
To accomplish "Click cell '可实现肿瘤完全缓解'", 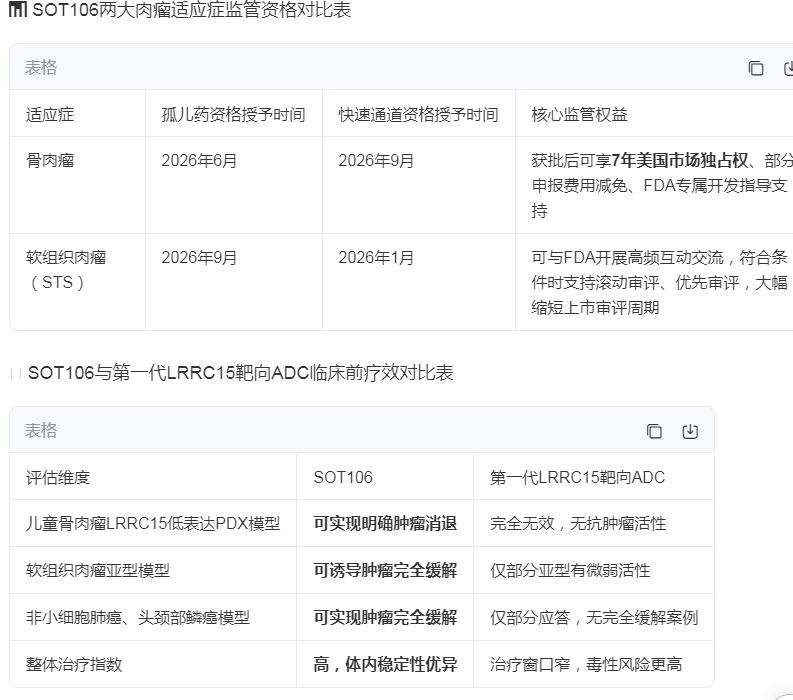I will click(385, 617).
